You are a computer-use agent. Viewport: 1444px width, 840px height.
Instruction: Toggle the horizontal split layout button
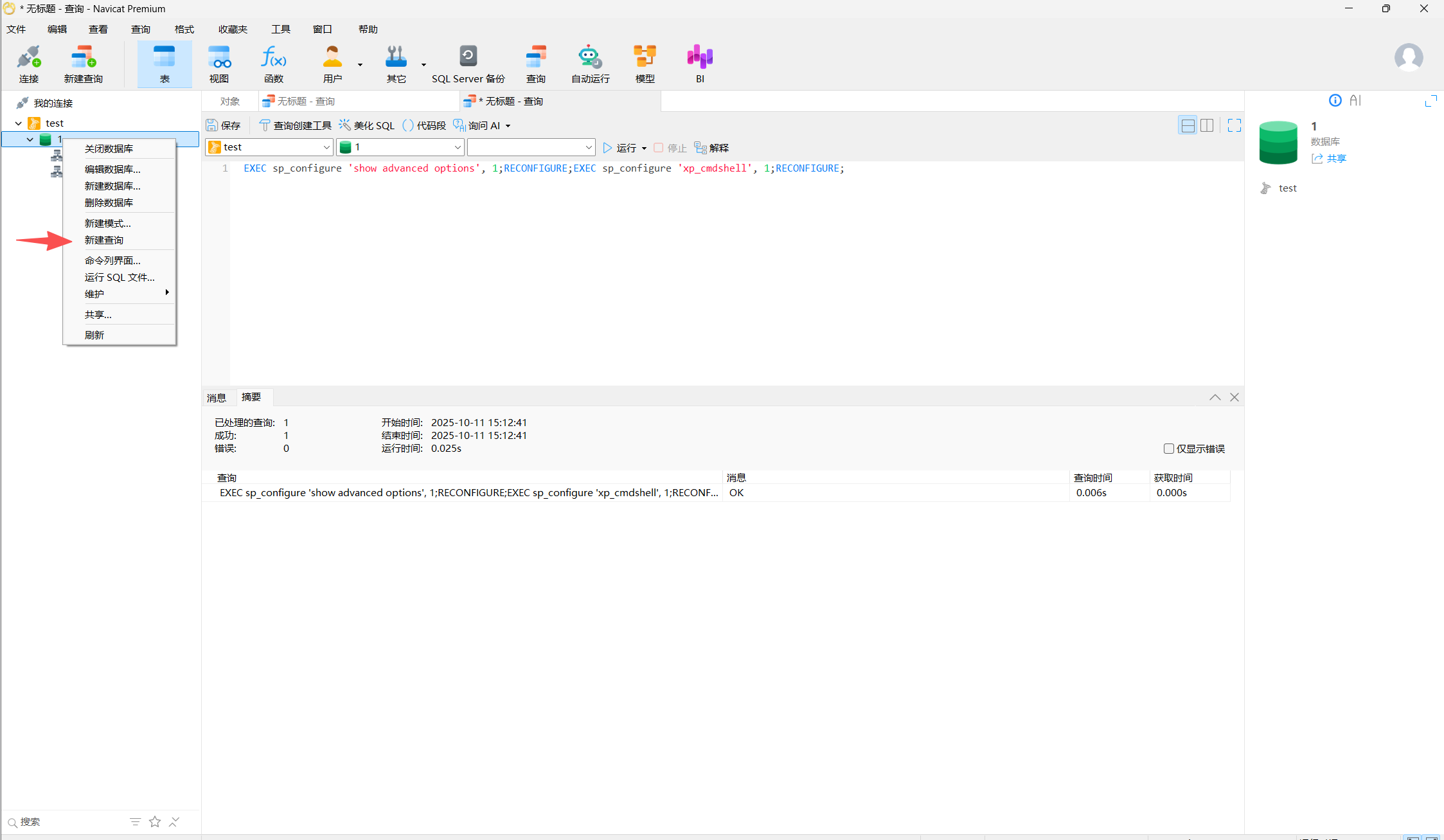(1188, 125)
